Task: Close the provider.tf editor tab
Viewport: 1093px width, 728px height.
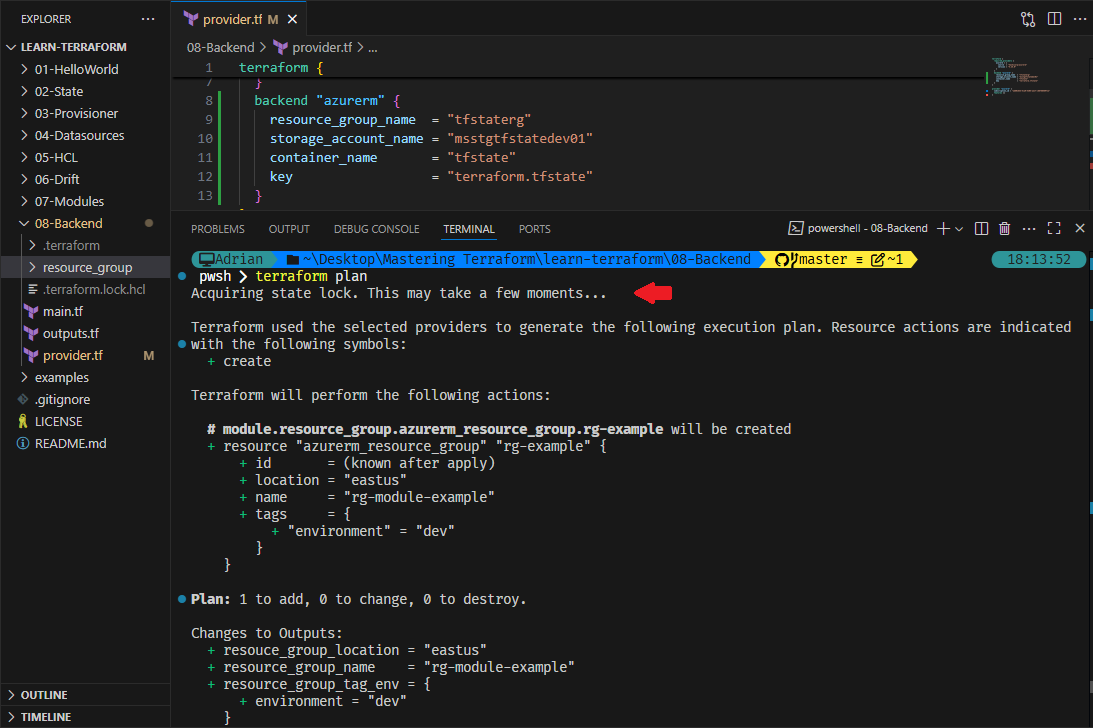Action: click(x=293, y=20)
